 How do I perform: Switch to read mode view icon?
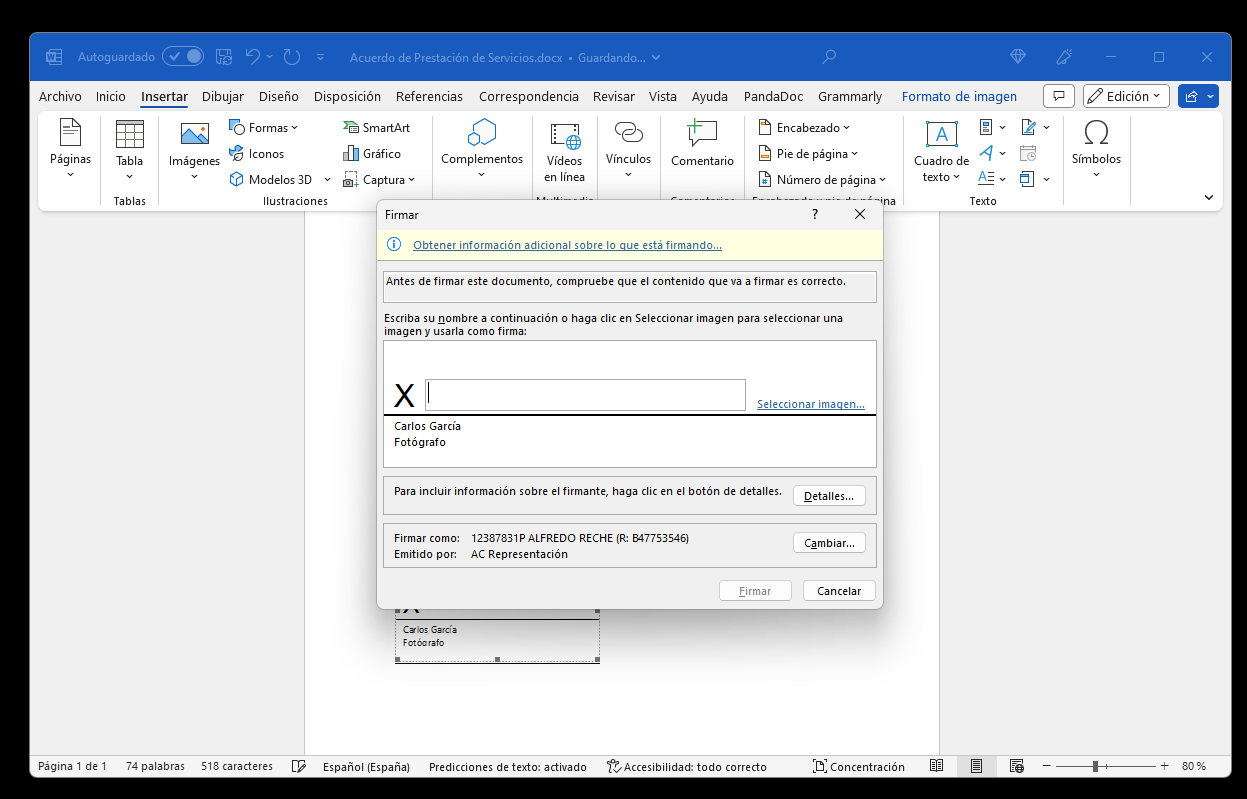(936, 767)
